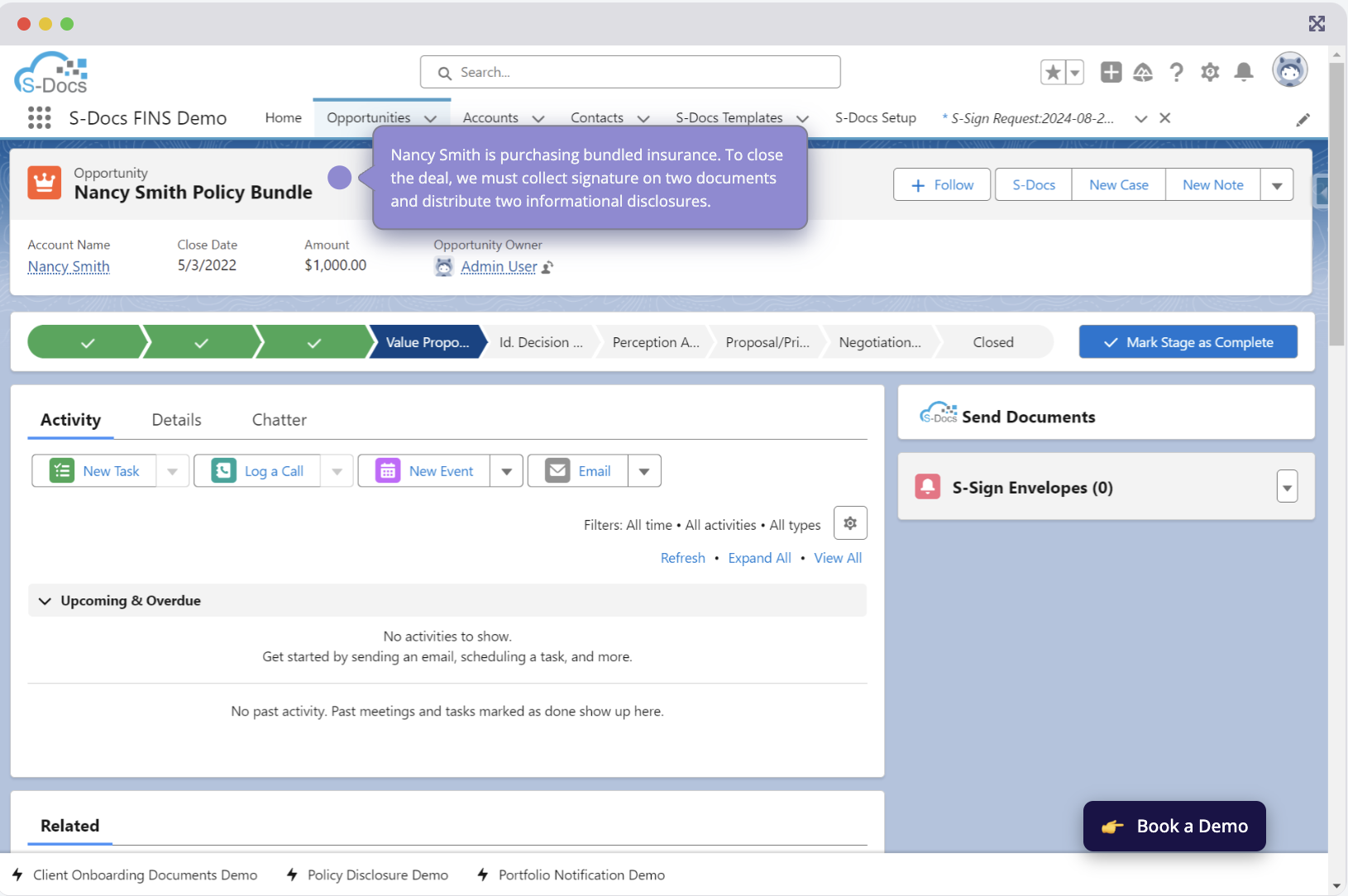Viewport: 1348px width, 896px height.
Task: Click the New Task checklist icon
Action: (62, 470)
